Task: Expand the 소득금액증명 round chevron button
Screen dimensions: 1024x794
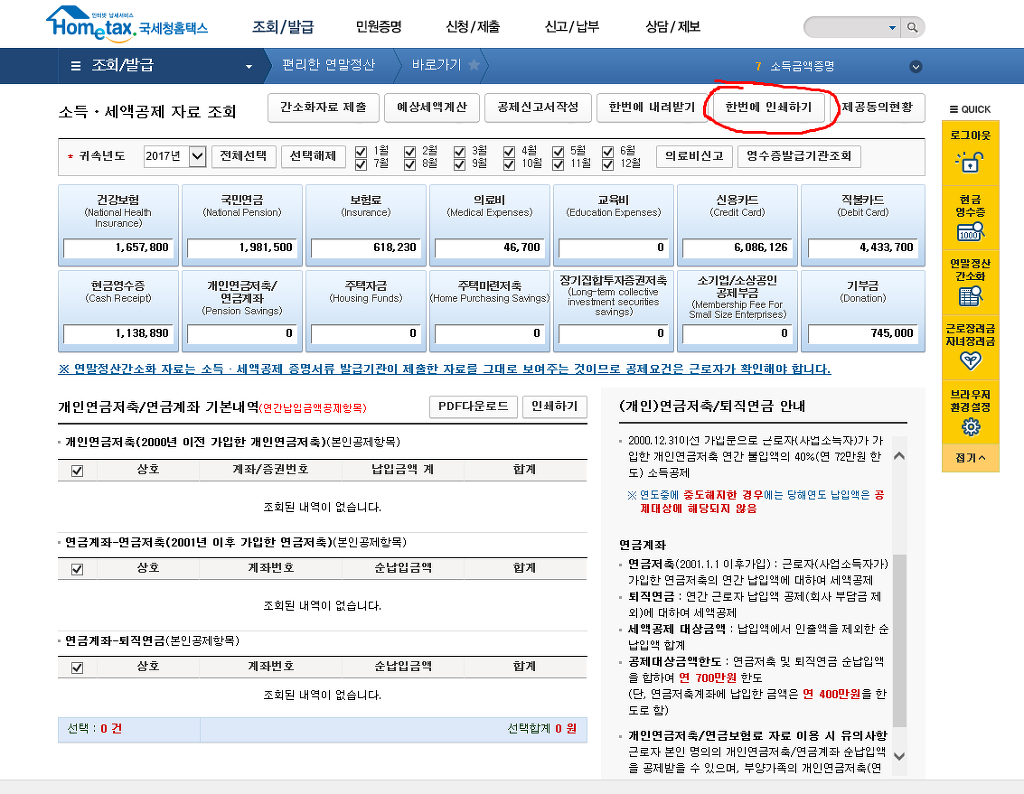Action: (x=915, y=67)
